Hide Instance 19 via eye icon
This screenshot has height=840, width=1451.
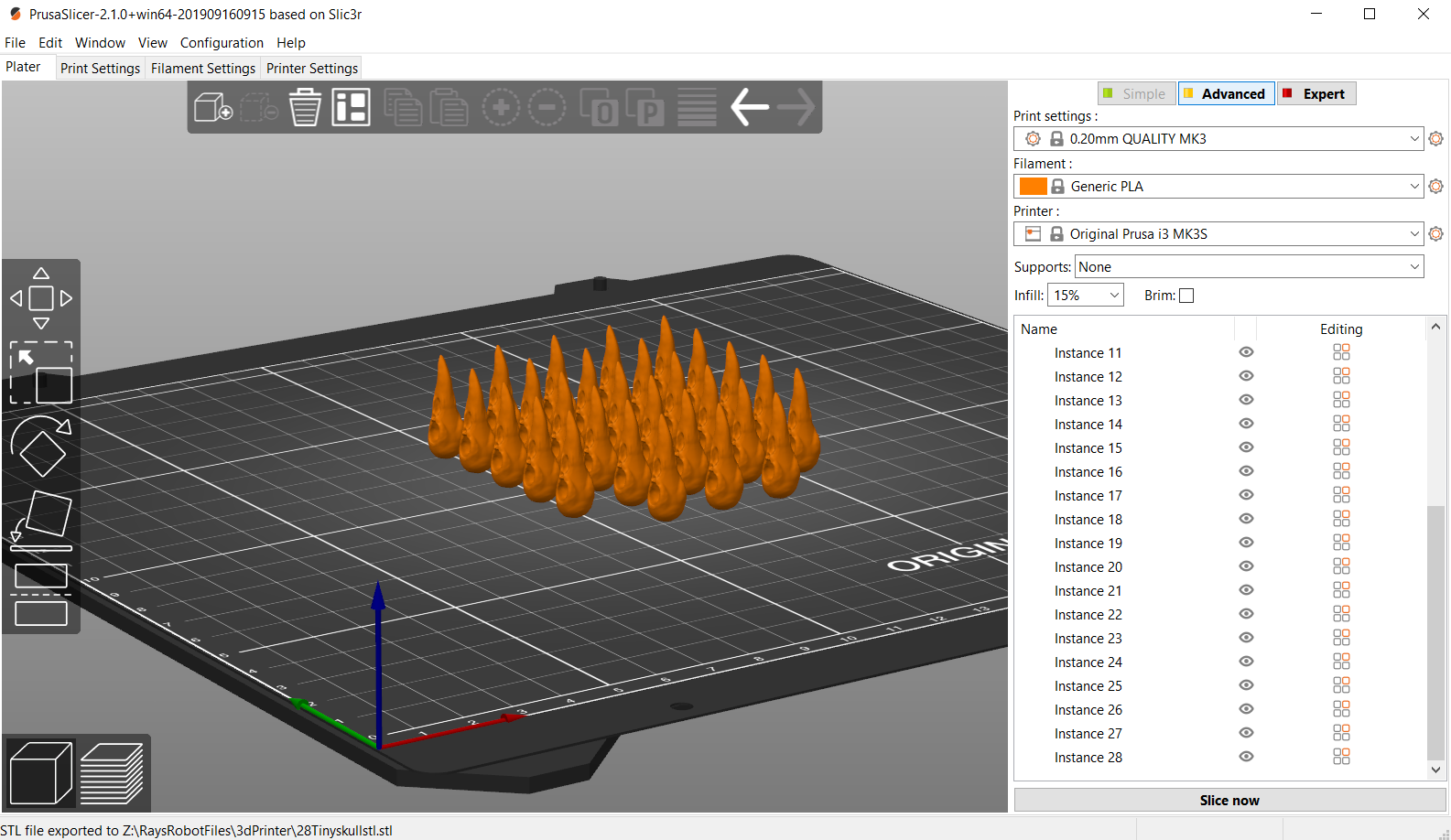point(1246,543)
